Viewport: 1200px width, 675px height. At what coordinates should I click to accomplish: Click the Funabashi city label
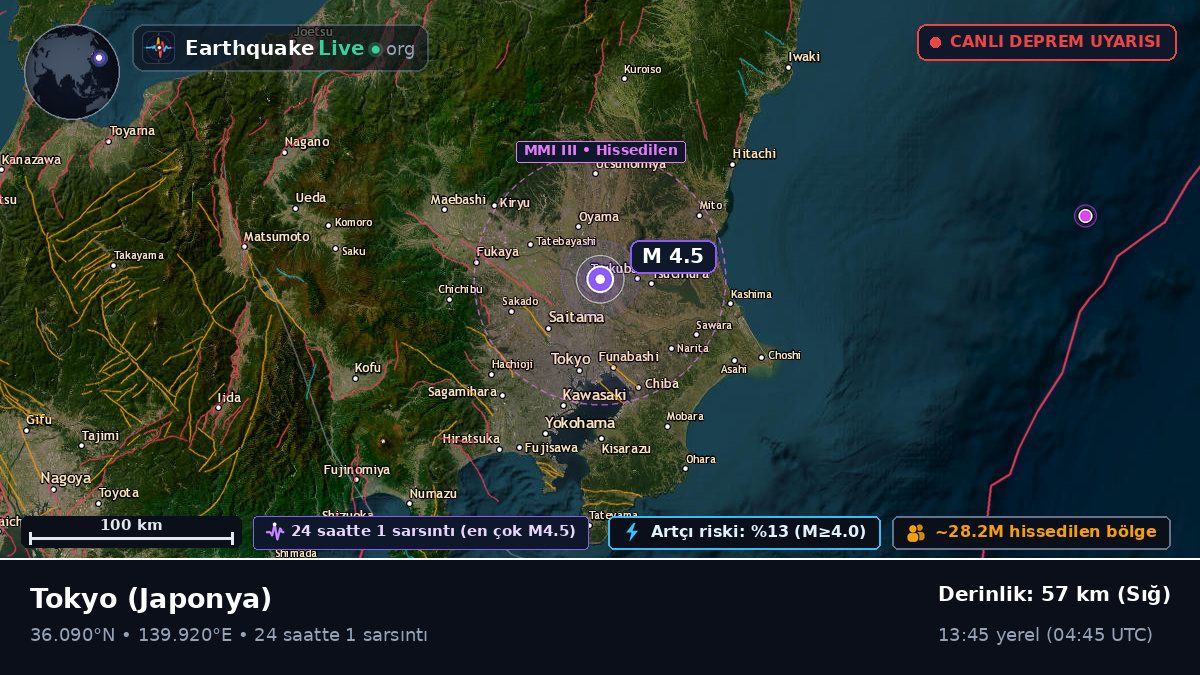click(628, 357)
